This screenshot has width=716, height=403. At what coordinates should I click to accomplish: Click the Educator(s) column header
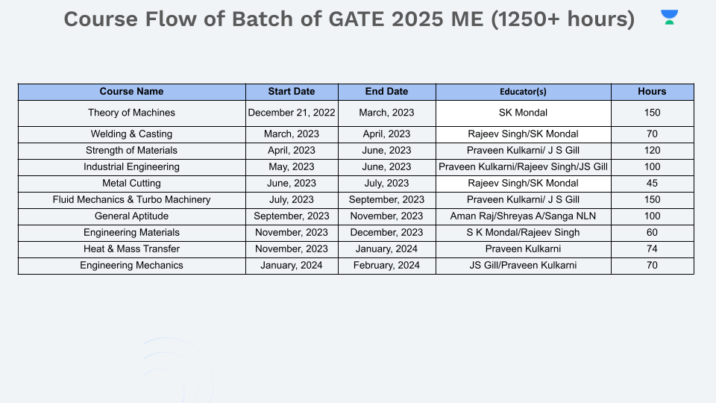(x=523, y=92)
